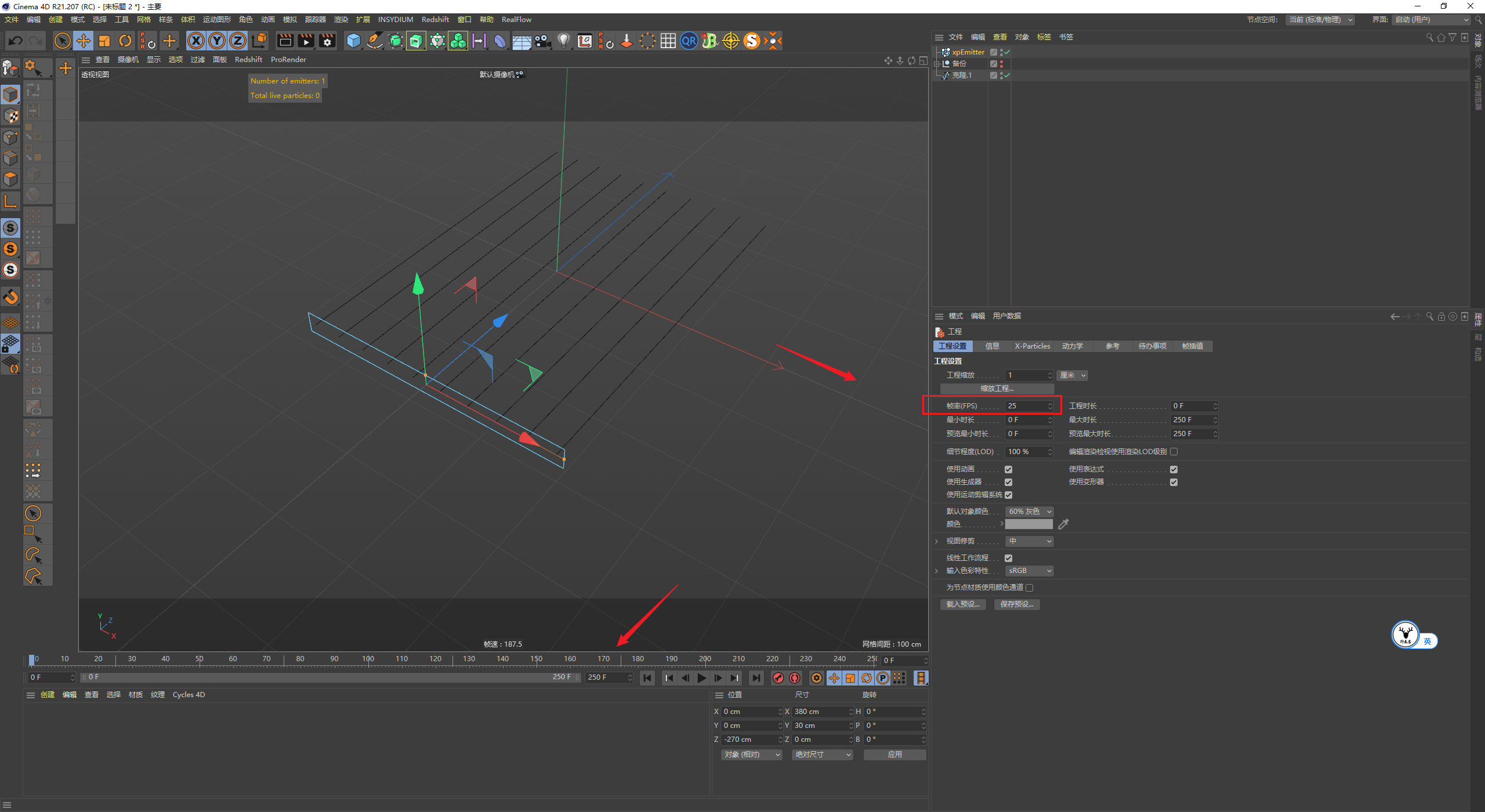Open the 输入色彩特性 sRGB dropdown
The width and height of the screenshot is (1485, 812).
pos(1030,571)
